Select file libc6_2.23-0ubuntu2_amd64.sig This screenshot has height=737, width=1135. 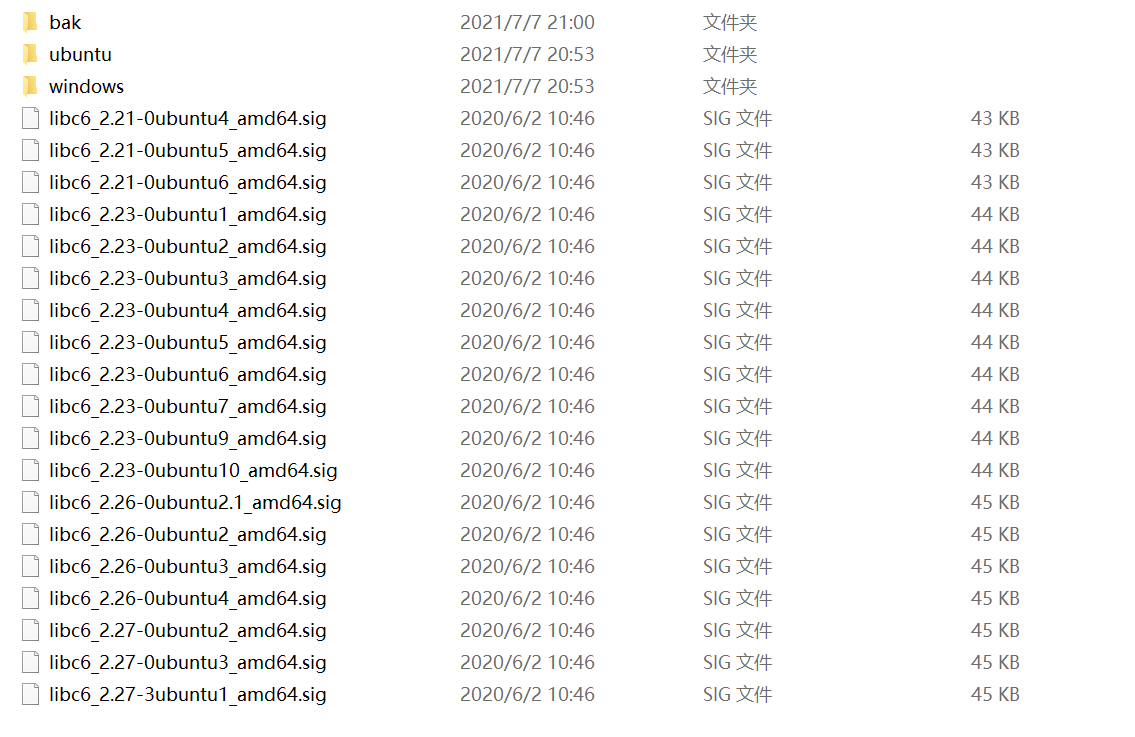(187, 246)
